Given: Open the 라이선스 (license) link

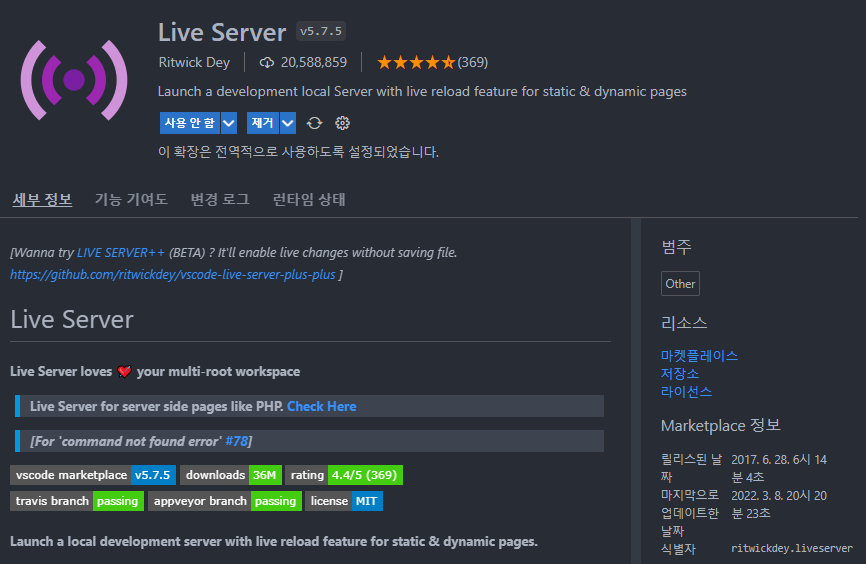Looking at the screenshot, I should click(687, 392).
